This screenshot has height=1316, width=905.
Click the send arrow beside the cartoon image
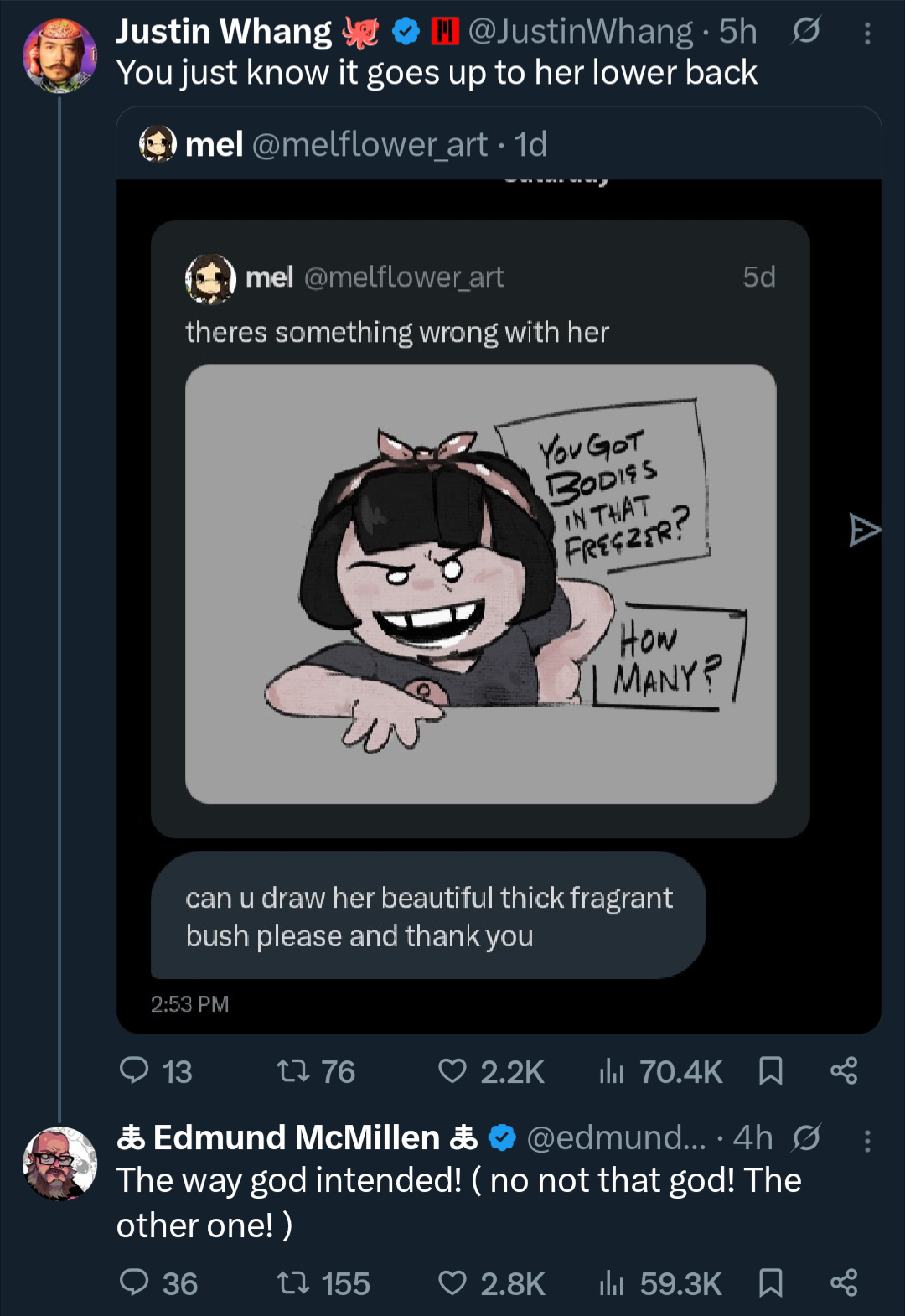[864, 530]
